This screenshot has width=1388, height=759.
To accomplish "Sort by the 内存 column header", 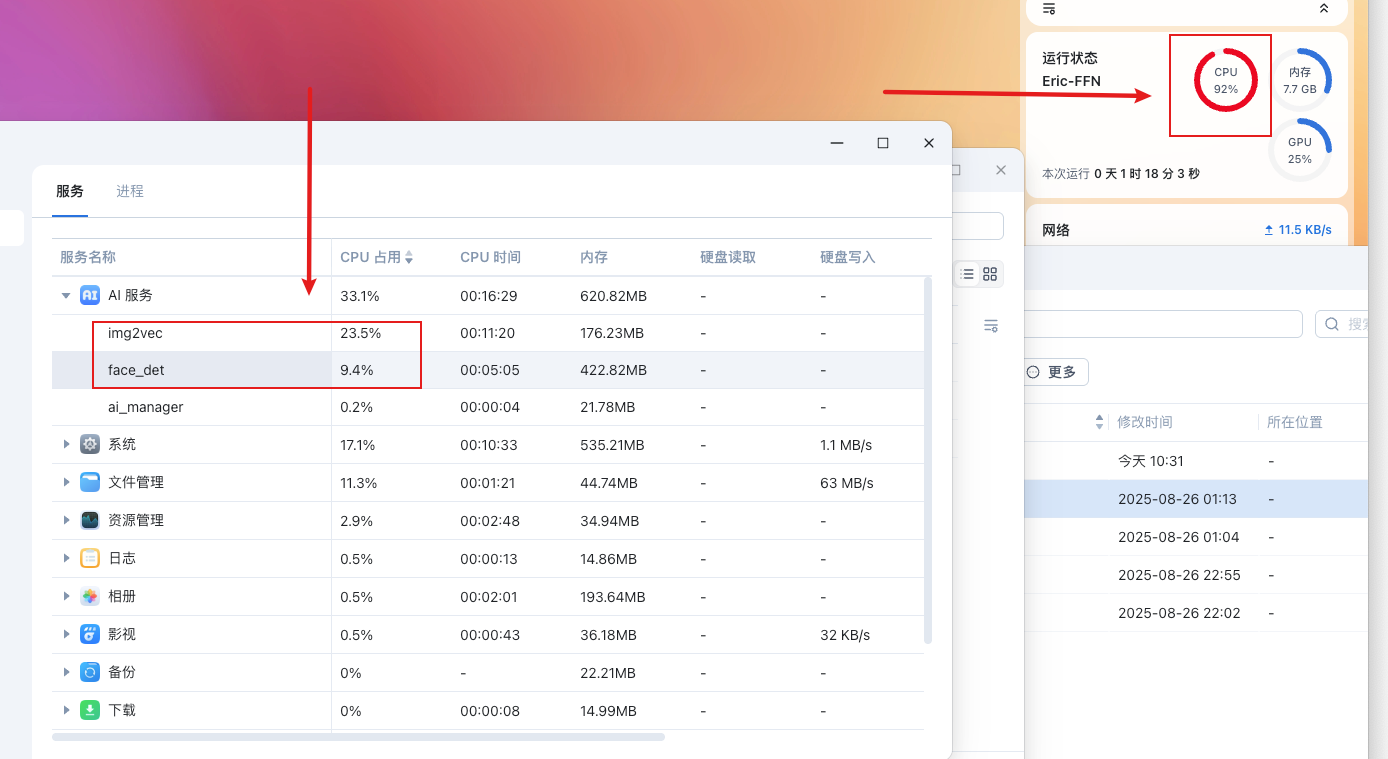I will pyautogui.click(x=594, y=257).
